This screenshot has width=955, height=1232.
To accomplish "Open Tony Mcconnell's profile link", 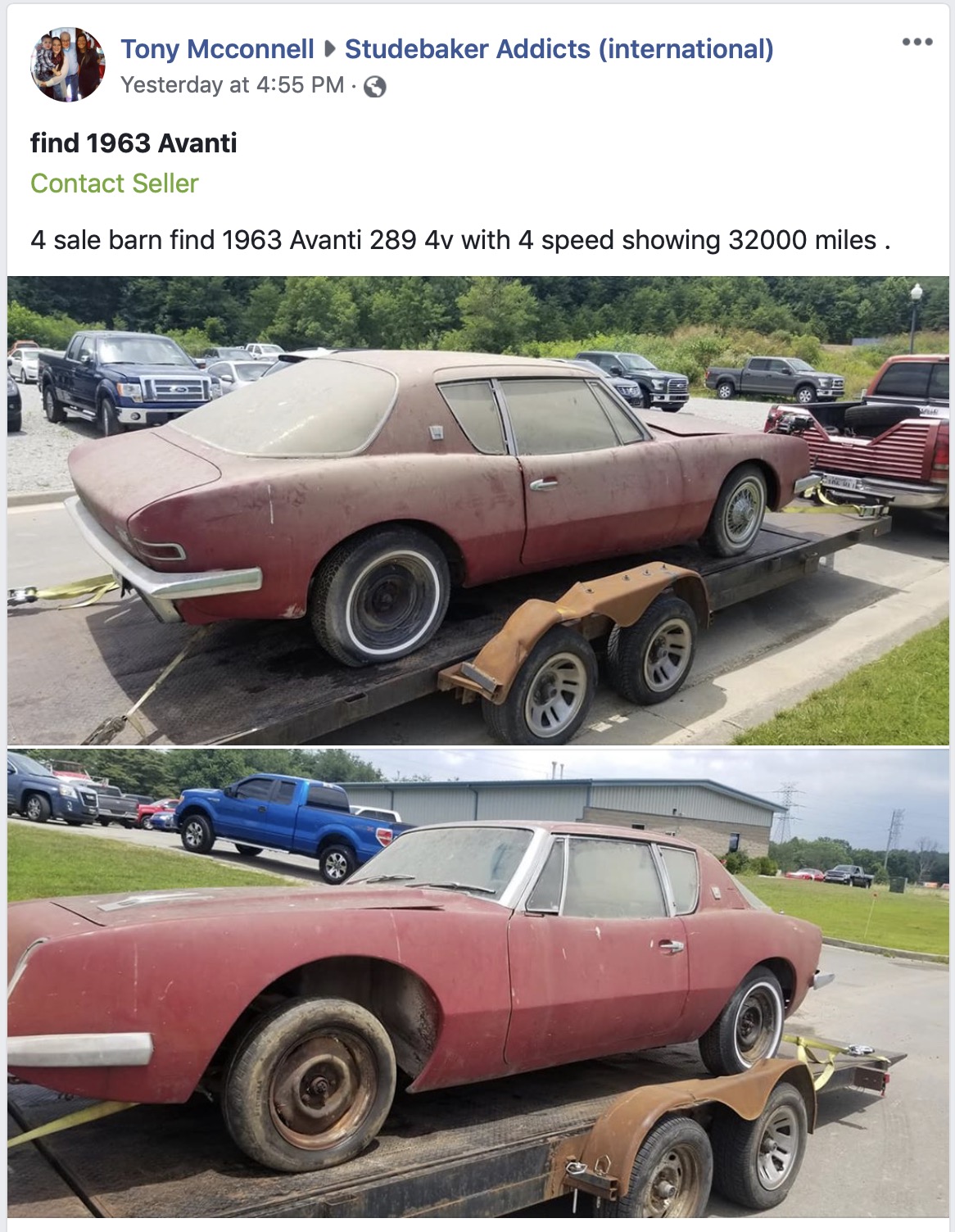I will (x=218, y=49).
